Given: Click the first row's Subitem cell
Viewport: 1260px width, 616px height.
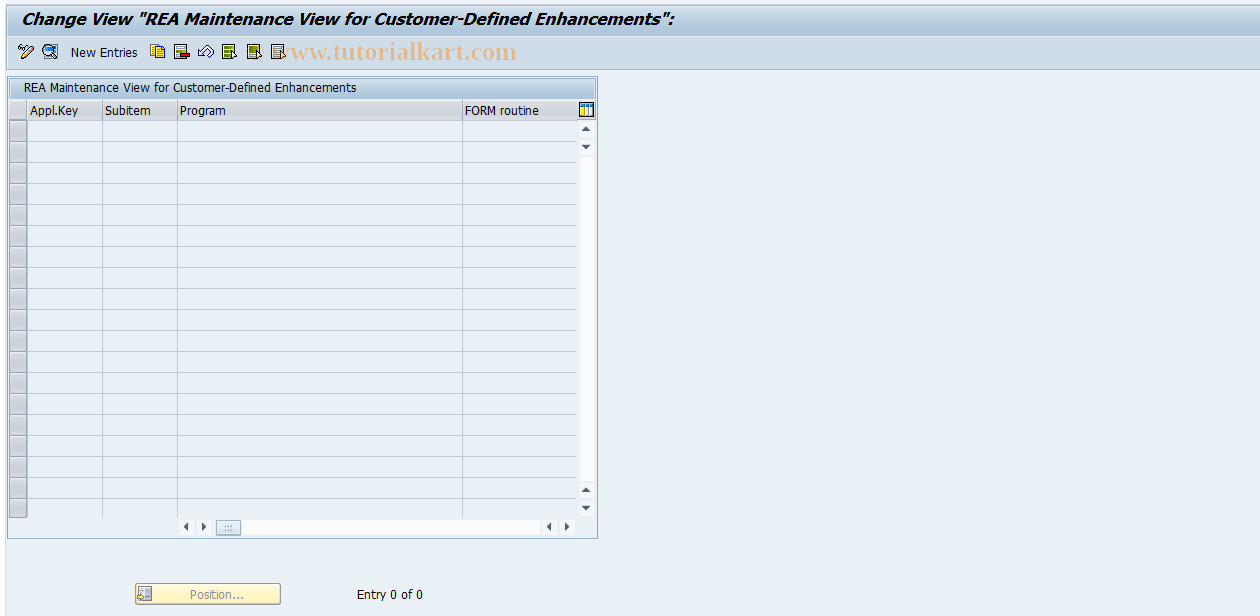Looking at the screenshot, I should click(x=140, y=131).
